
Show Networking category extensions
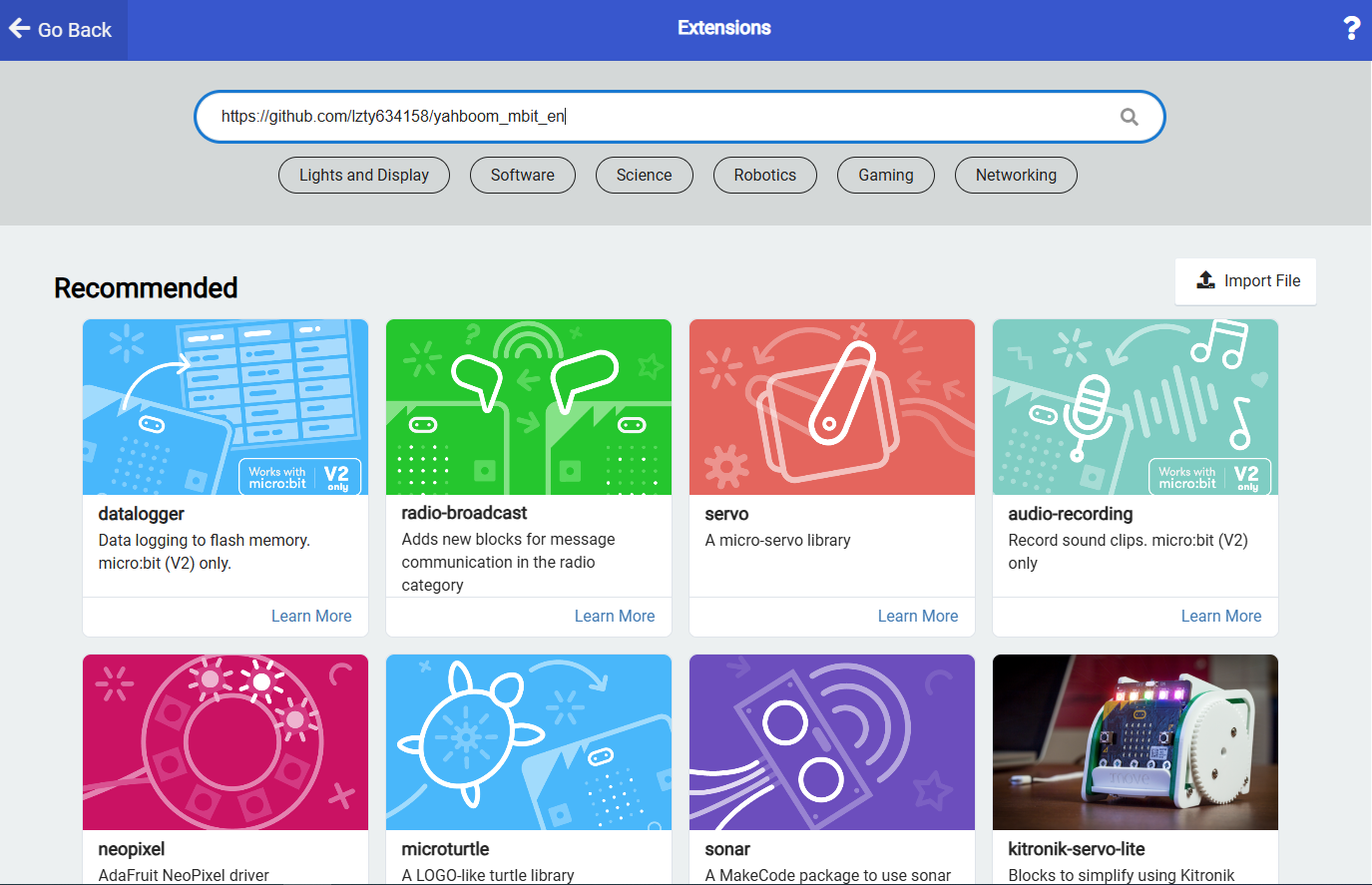coord(1015,175)
